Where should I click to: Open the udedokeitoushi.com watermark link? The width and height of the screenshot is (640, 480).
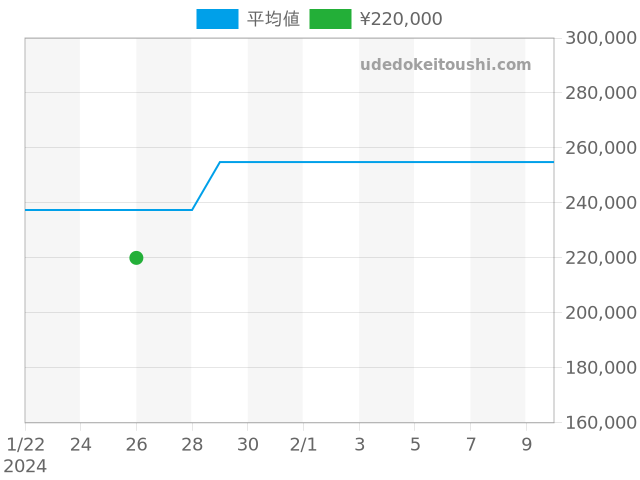point(445,65)
